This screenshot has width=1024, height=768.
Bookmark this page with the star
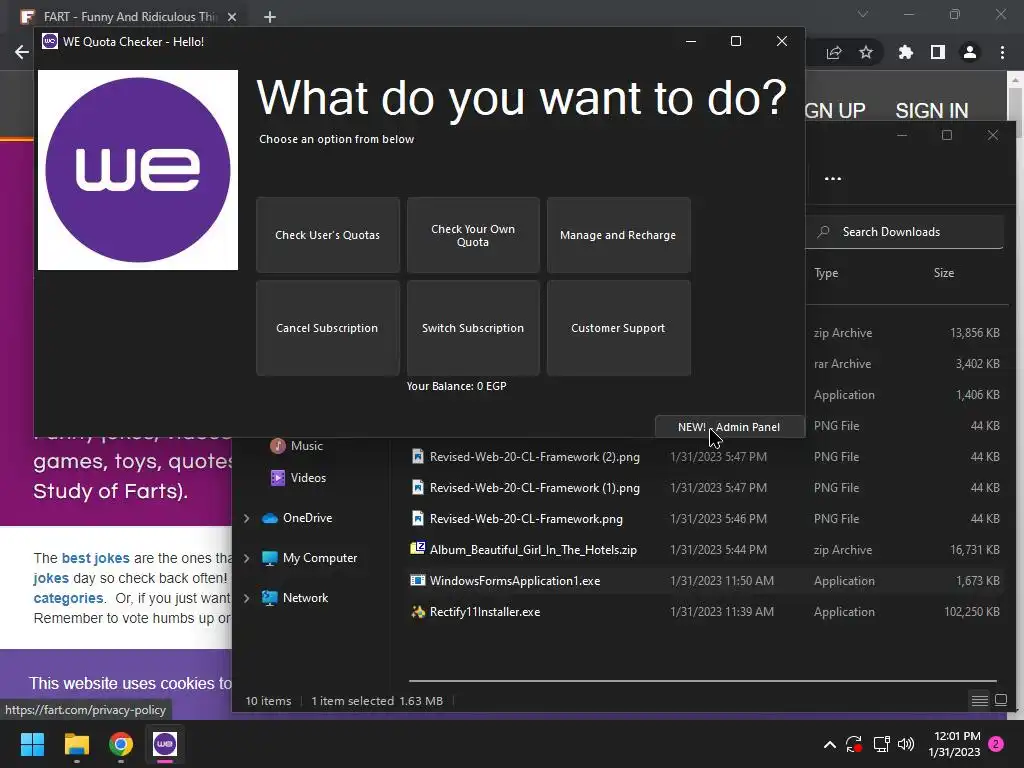[x=866, y=52]
